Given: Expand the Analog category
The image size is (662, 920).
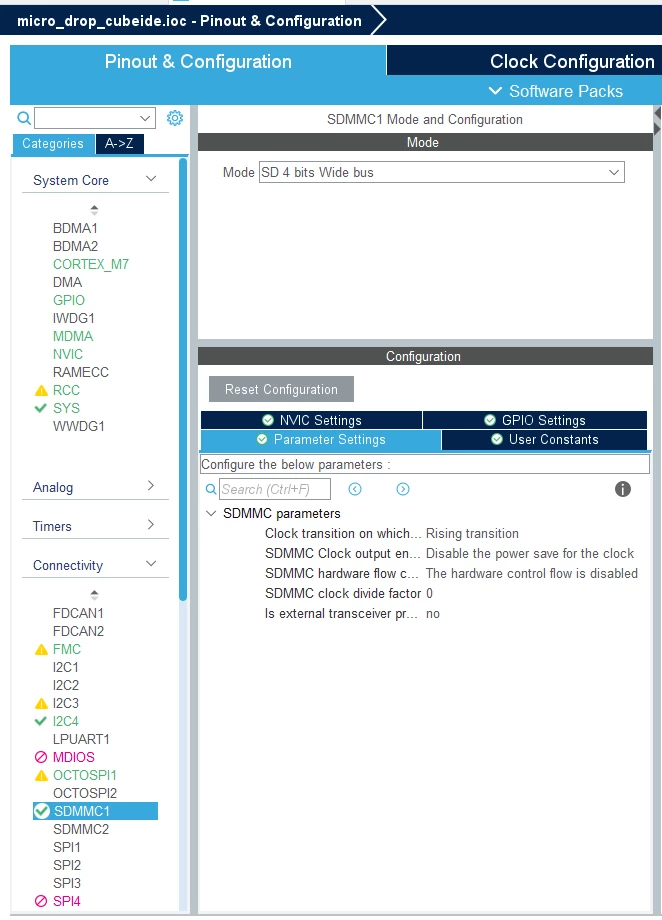Looking at the screenshot, I should pos(151,485).
